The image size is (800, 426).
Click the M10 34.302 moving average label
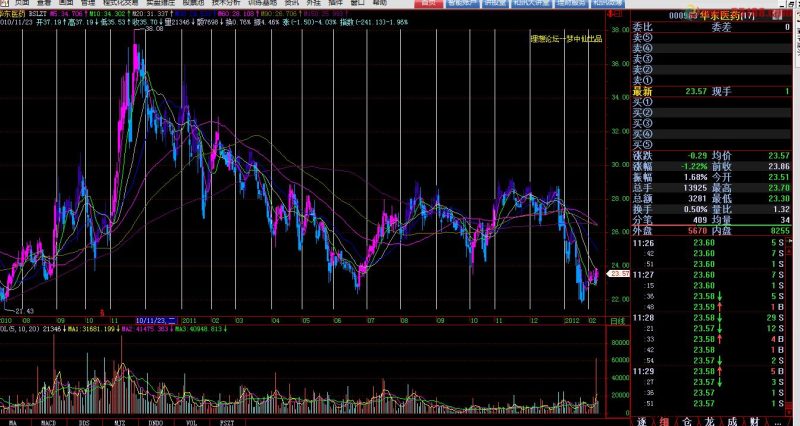[x=108, y=14]
